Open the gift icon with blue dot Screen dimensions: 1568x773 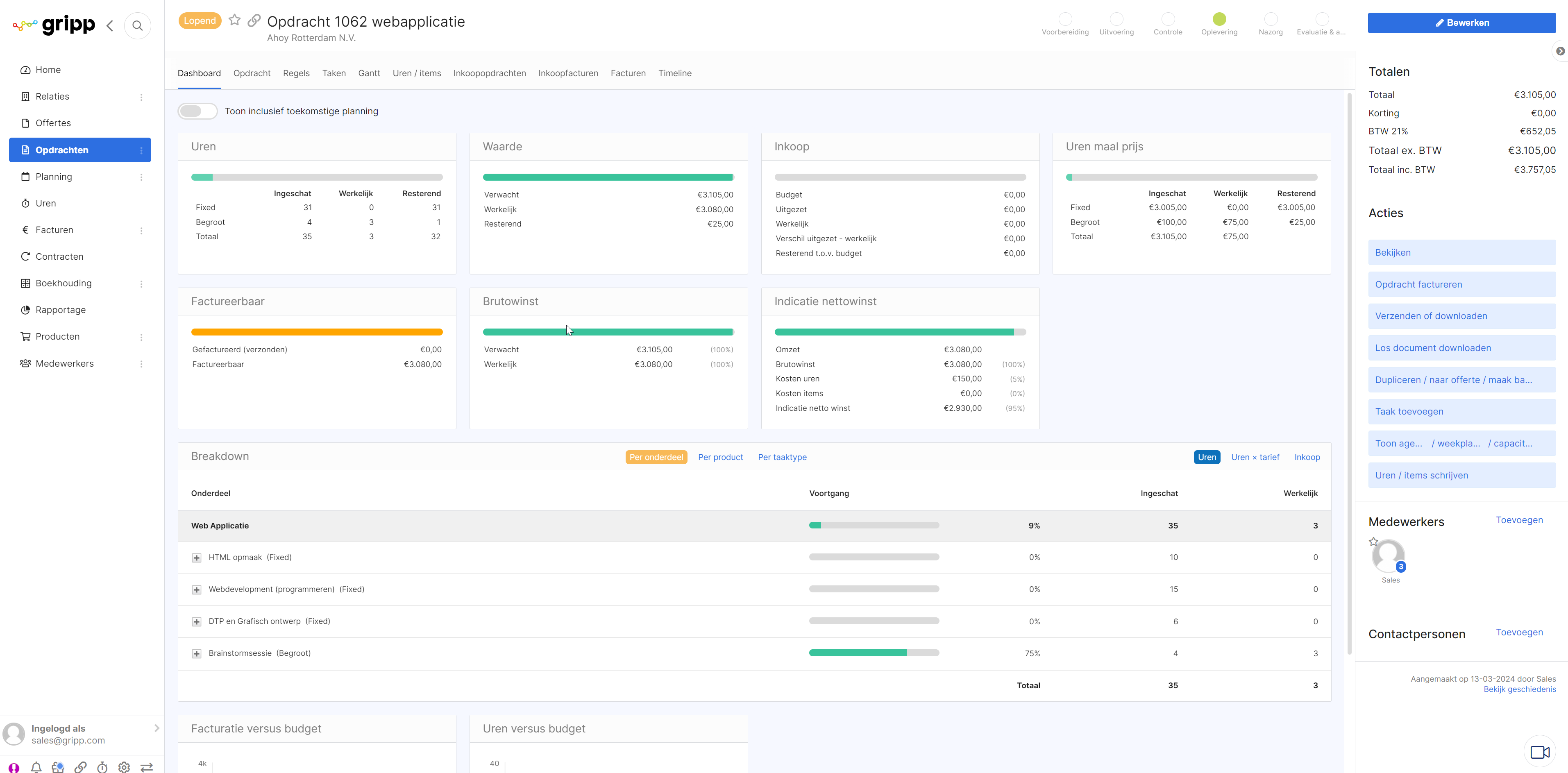pyautogui.click(x=58, y=767)
